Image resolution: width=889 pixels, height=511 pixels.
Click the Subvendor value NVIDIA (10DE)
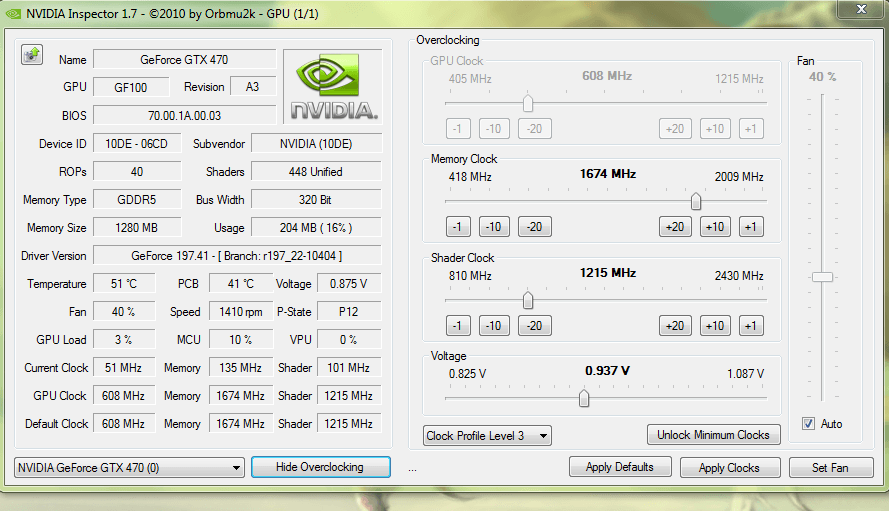click(x=316, y=143)
